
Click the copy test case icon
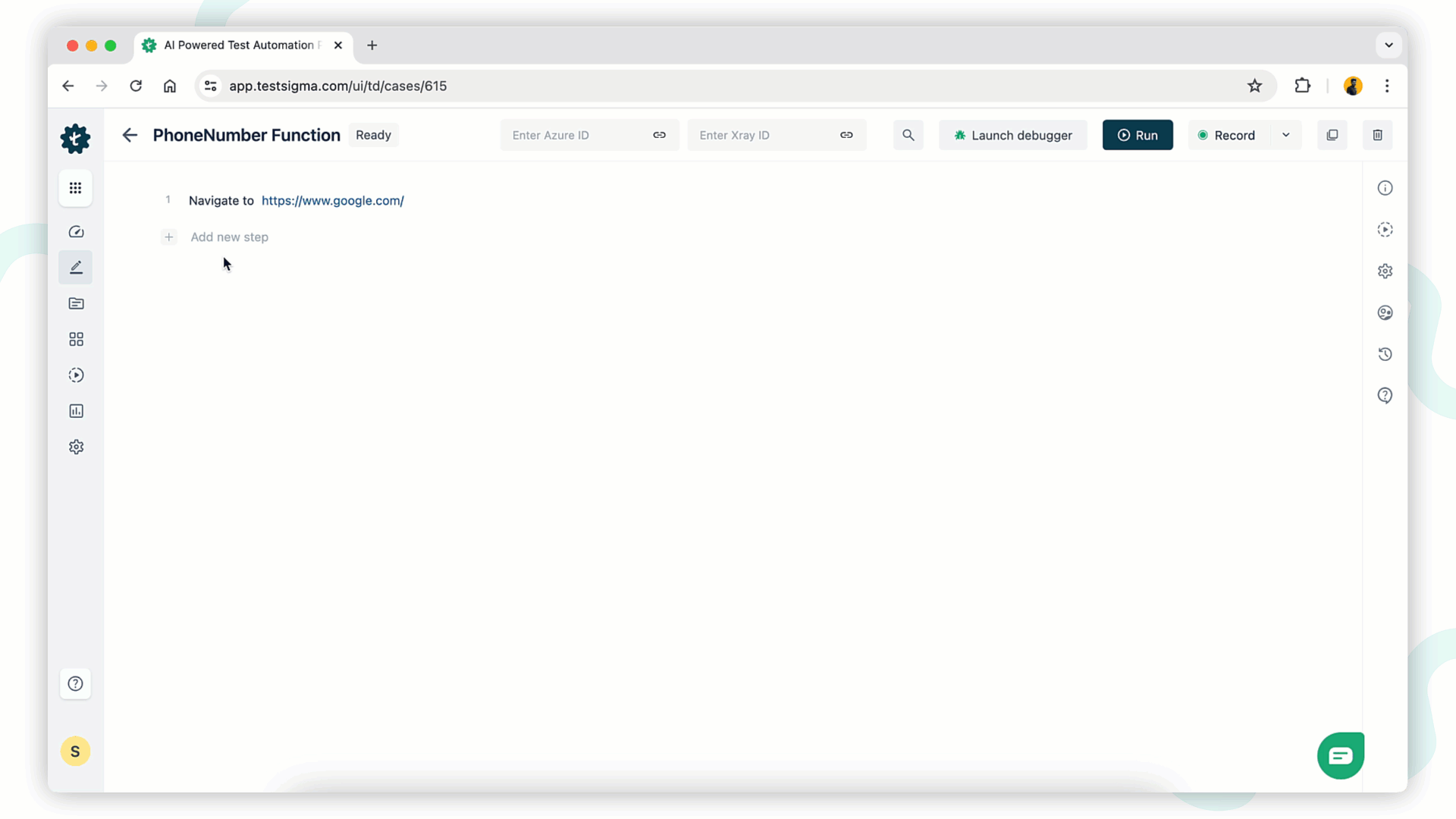(1332, 135)
